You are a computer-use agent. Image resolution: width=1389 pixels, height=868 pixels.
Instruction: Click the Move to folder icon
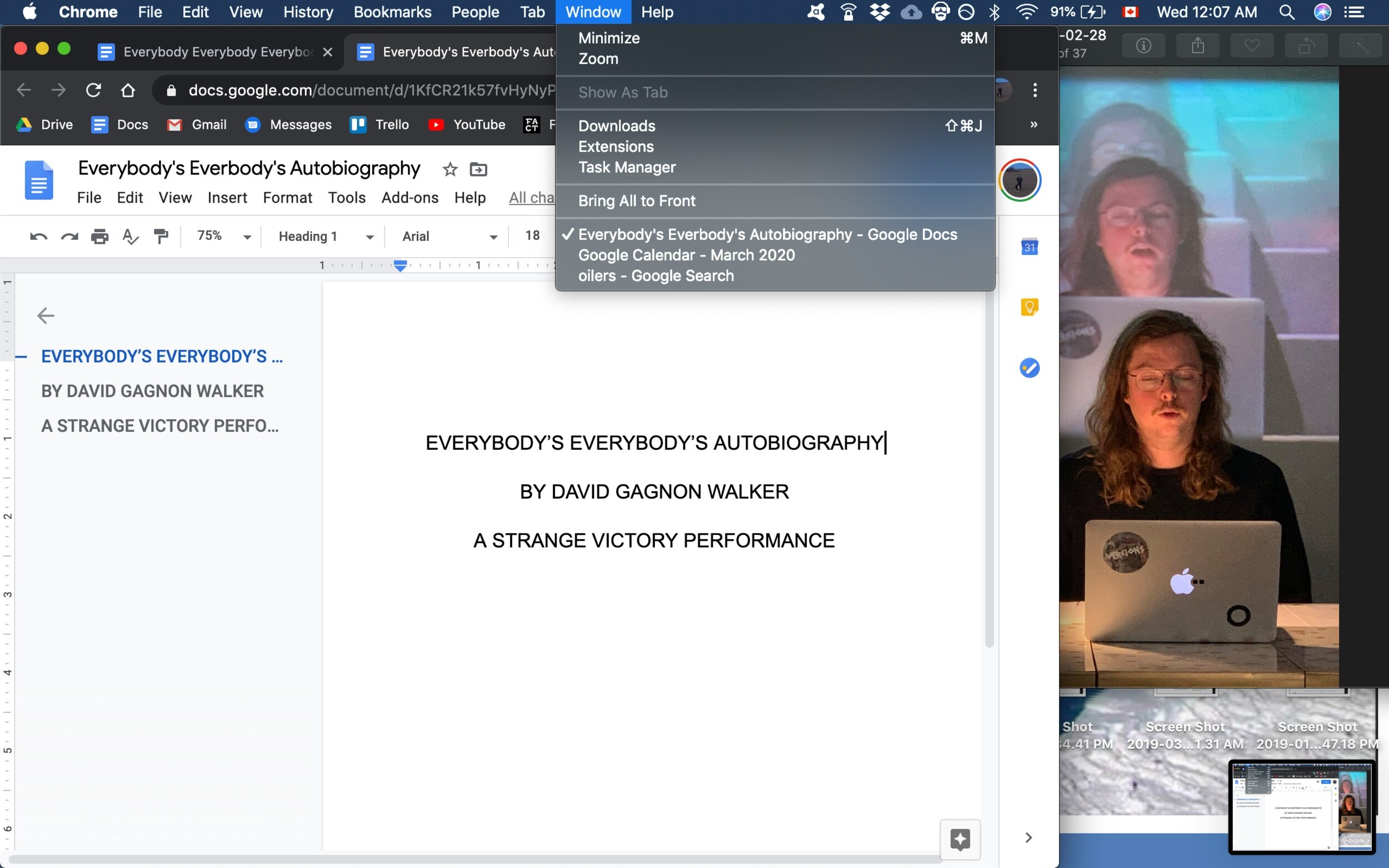tap(478, 169)
